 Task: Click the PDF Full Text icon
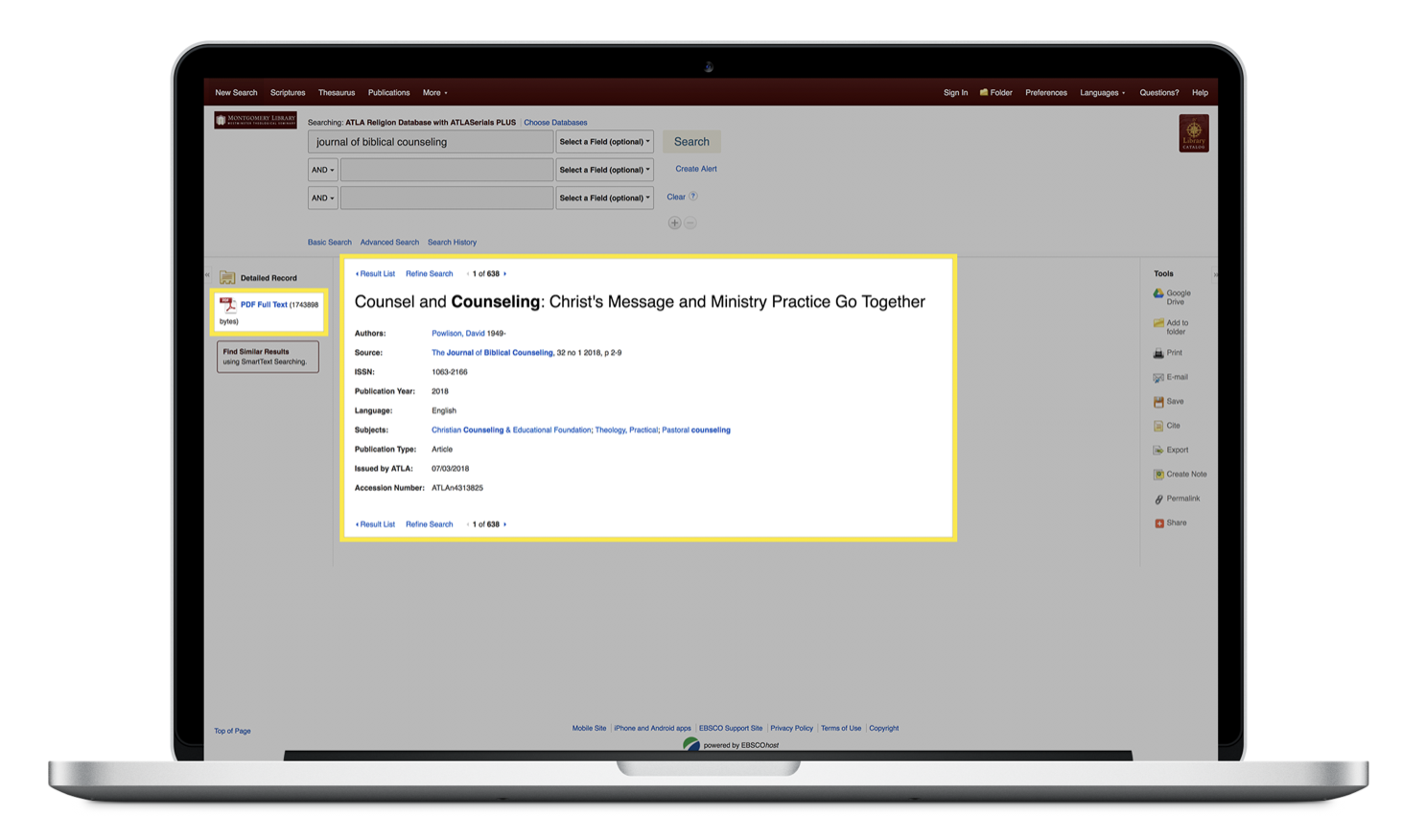click(x=228, y=305)
